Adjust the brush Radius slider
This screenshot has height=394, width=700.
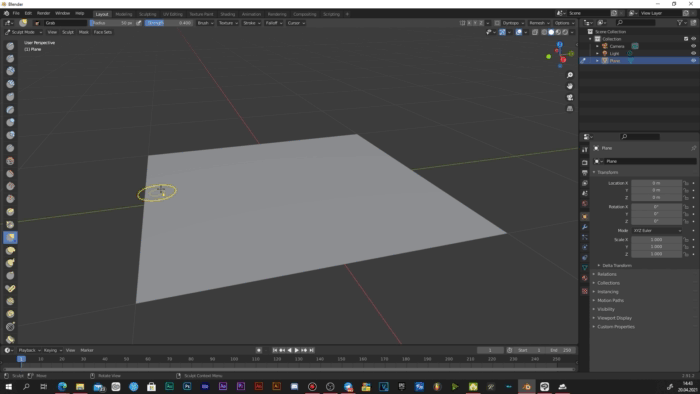point(112,23)
